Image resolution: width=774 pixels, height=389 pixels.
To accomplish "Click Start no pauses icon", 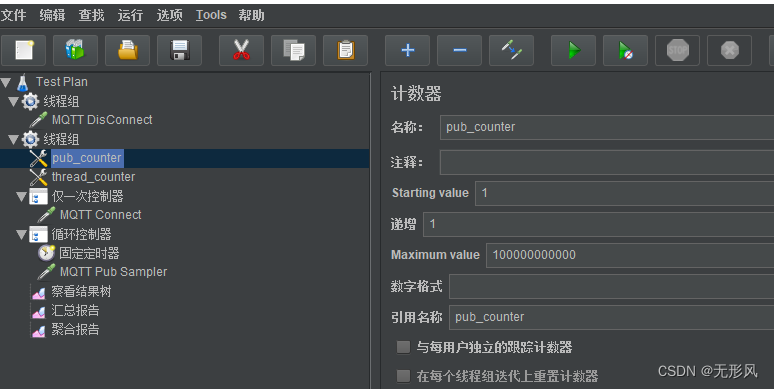I will pyautogui.click(x=625, y=50).
